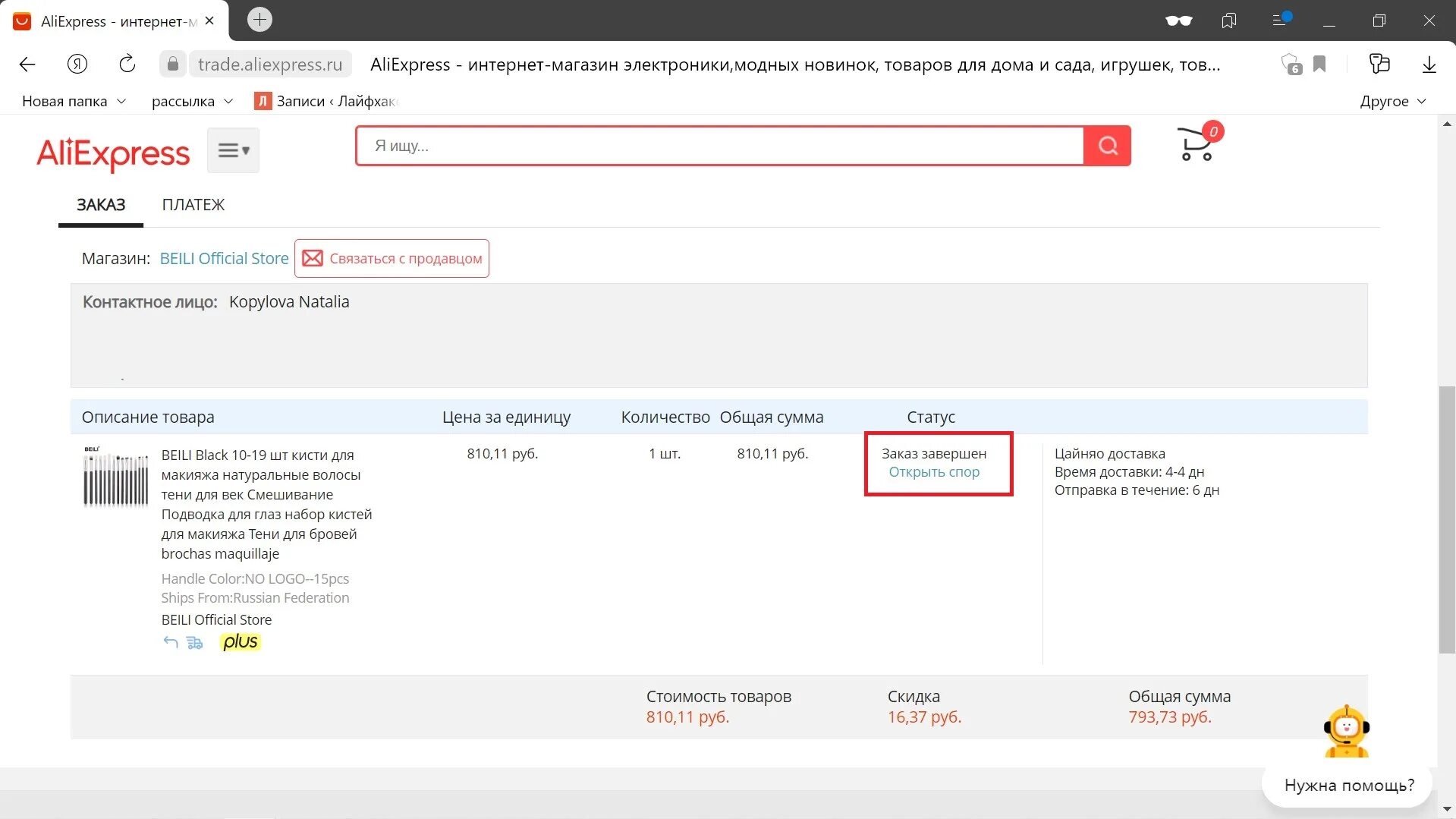Click the padlock site security icon
Image resolution: width=1456 pixels, height=819 pixels.
173,65
